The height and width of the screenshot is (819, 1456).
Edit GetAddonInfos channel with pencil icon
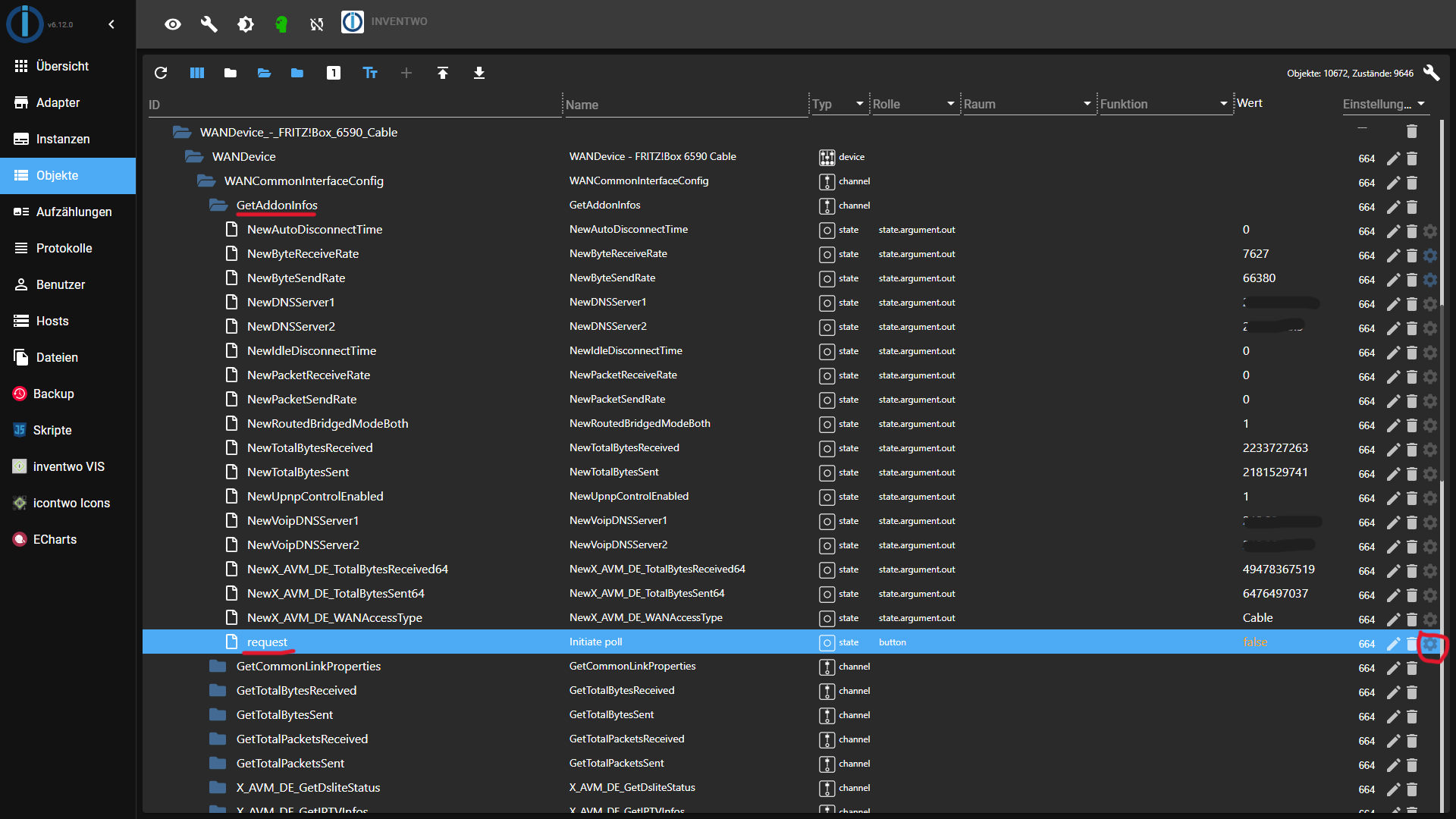pyautogui.click(x=1394, y=207)
